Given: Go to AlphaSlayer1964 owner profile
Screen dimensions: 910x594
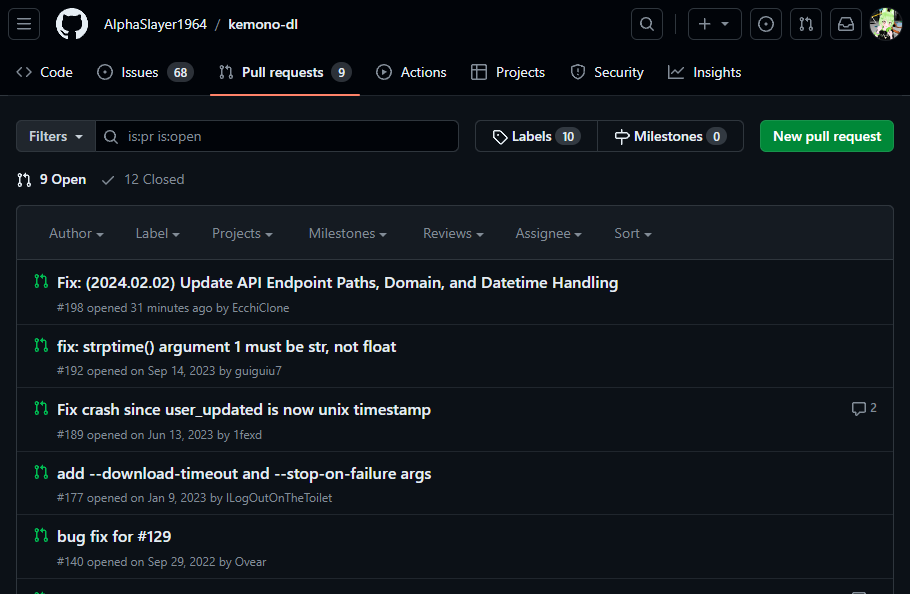Looking at the screenshot, I should (x=155, y=24).
